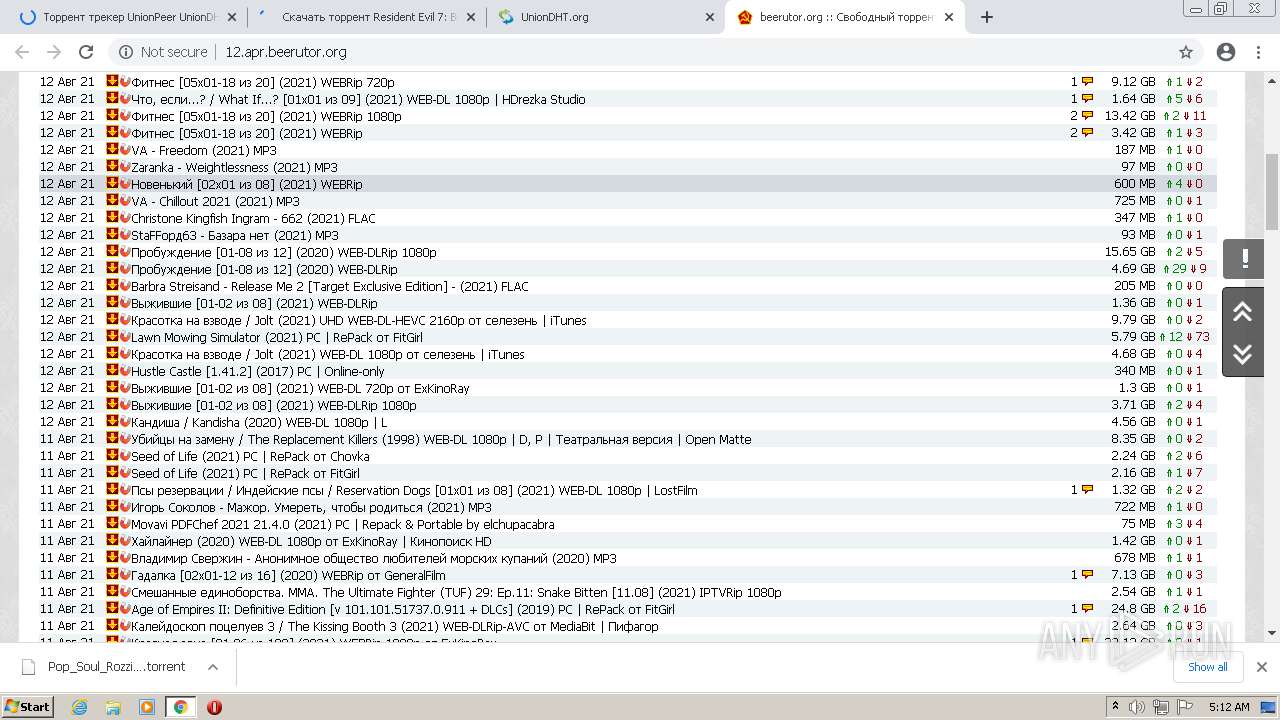
Task: Open volume control in system tray
Action: 1136,707
